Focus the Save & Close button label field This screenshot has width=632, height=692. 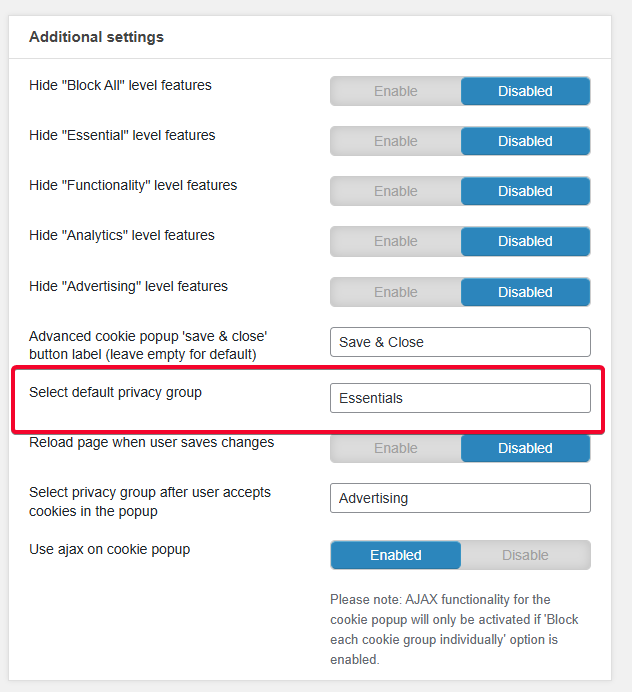coord(460,342)
